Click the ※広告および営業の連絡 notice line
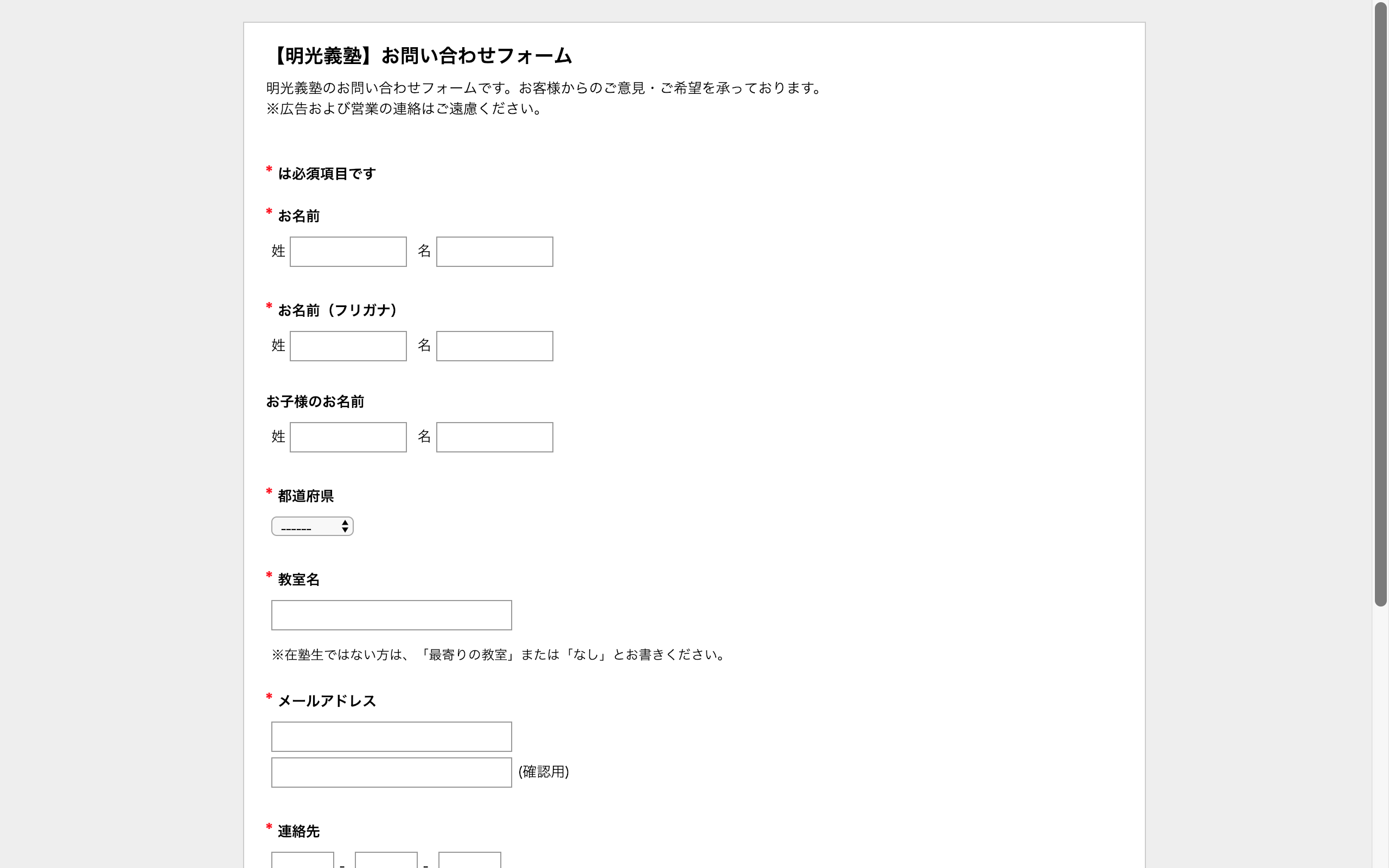 (x=405, y=108)
